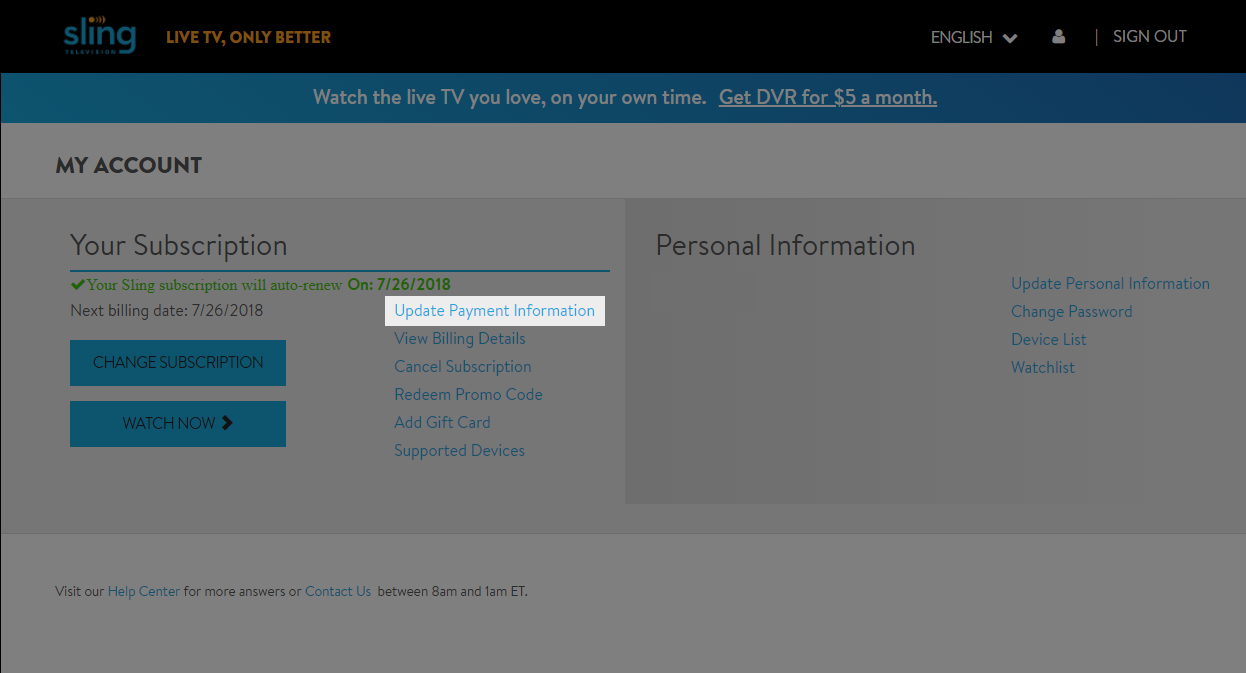This screenshot has width=1246, height=673.
Task: Click Change Password link
Action: pos(1071,312)
